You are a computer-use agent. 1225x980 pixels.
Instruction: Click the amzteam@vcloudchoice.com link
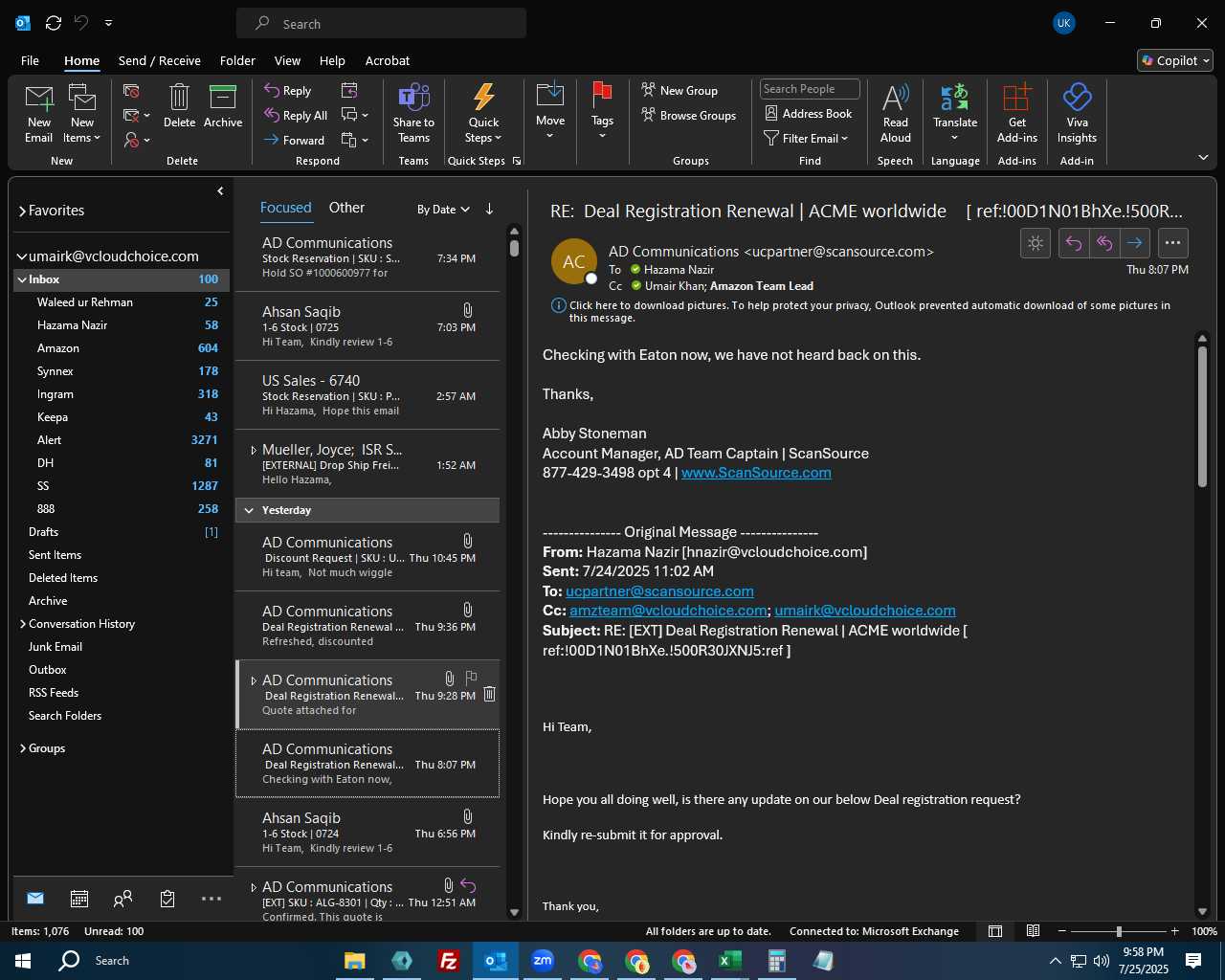click(x=668, y=611)
